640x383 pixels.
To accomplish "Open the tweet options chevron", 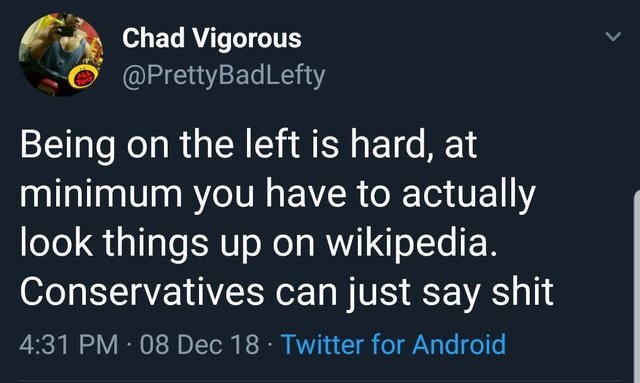I will [x=613, y=37].
